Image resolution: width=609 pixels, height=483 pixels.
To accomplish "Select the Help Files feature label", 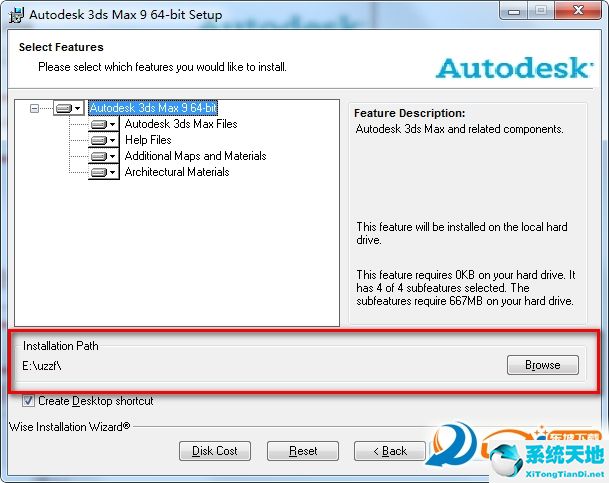I will [x=148, y=140].
